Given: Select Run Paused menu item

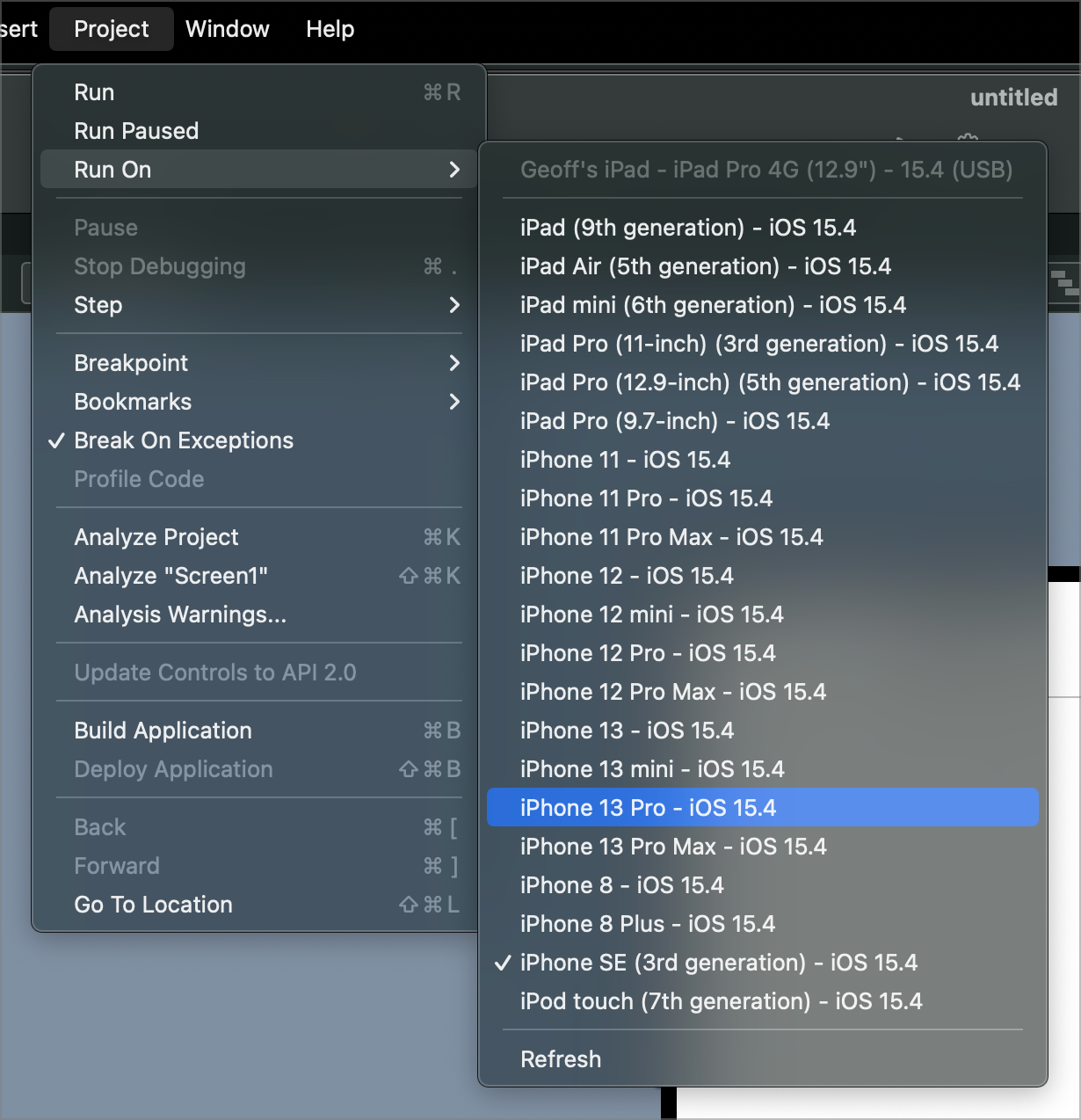Looking at the screenshot, I should 136,131.
